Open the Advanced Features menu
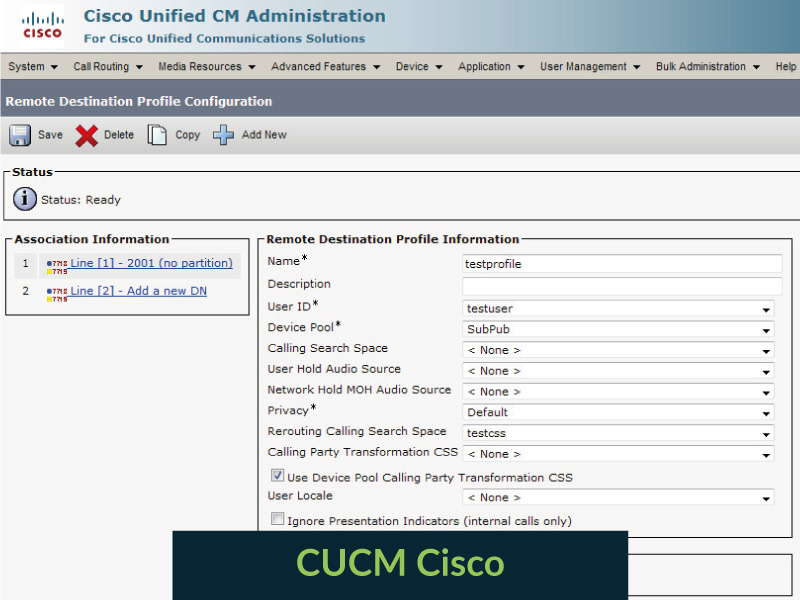This screenshot has width=800, height=600. click(x=325, y=66)
